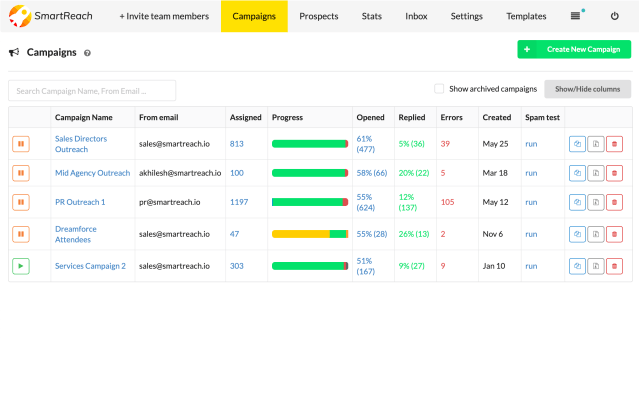
Task: Pause the Sales Directors Outreach campaign
Action: [x=21, y=144]
